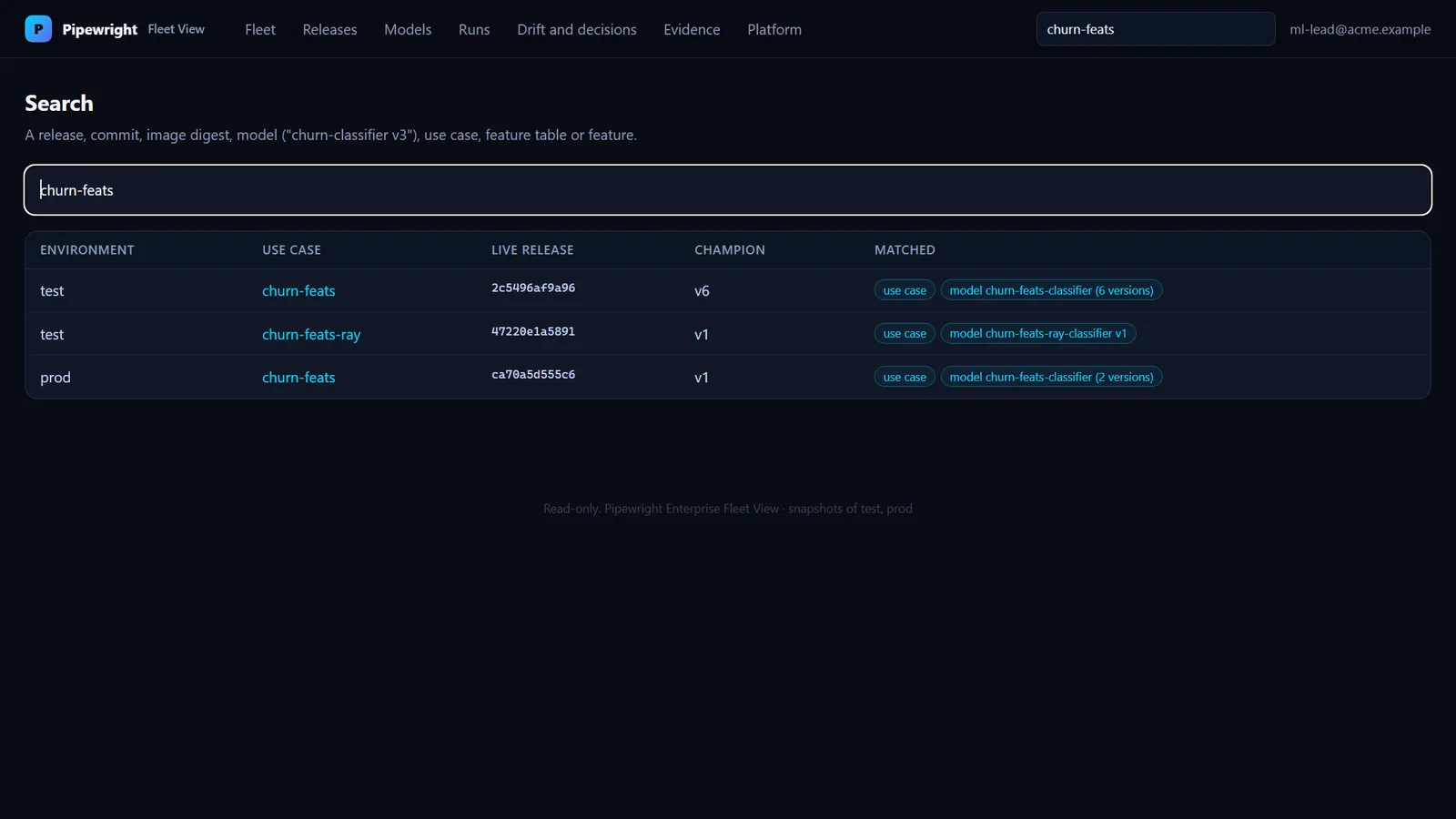Click the use case tag in prod row
1456x819 pixels.
905,377
